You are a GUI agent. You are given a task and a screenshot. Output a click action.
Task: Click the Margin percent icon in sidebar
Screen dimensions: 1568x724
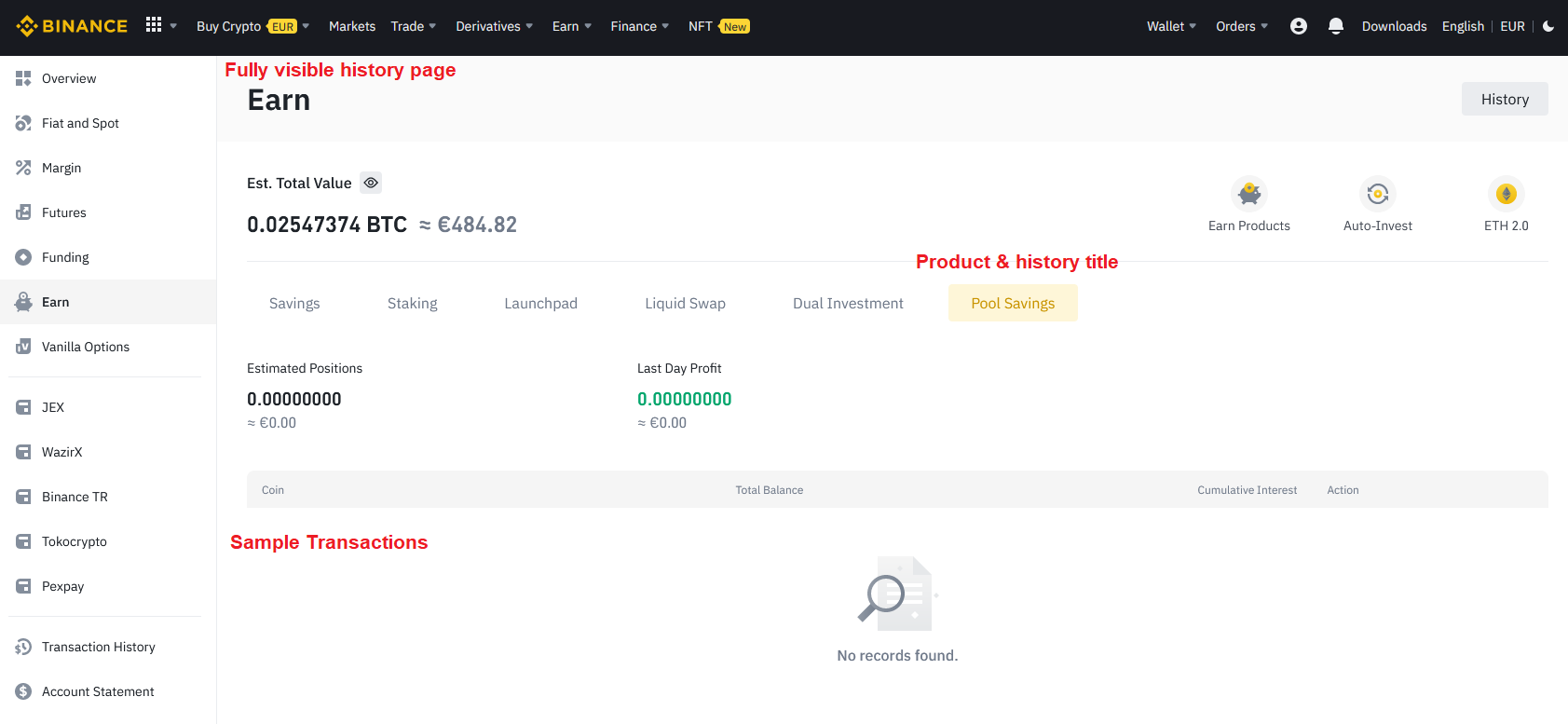point(23,168)
